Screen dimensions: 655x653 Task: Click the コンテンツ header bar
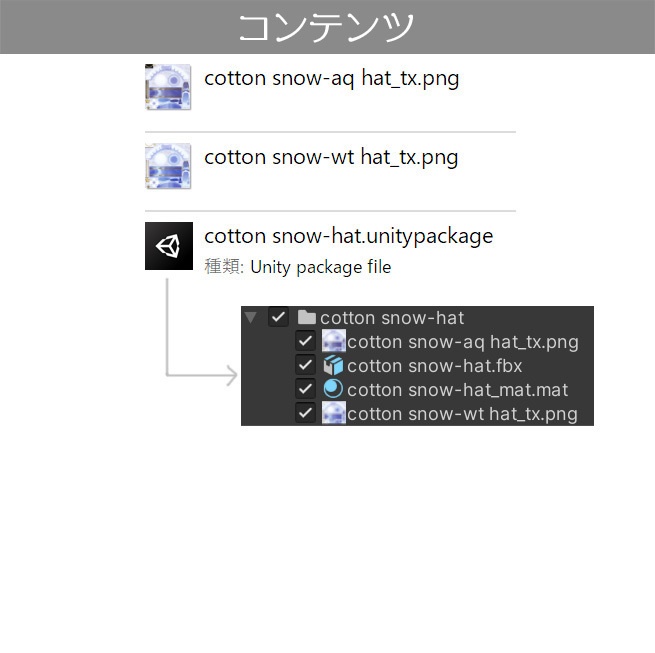[327, 27]
